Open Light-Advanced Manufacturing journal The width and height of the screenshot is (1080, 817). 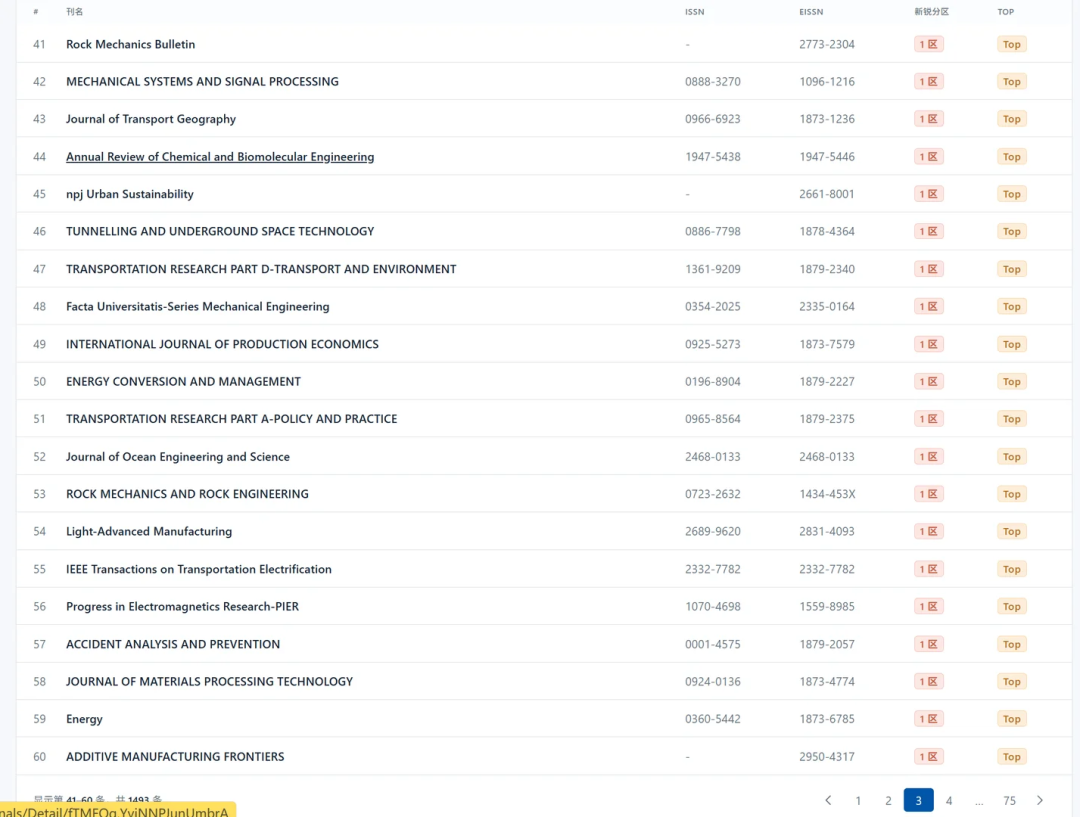[149, 532]
